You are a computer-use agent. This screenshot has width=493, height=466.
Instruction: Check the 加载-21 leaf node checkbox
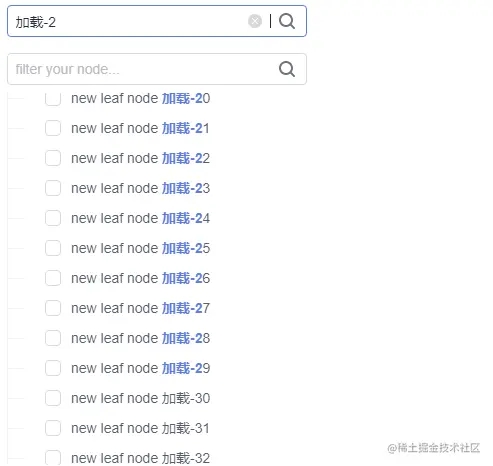(x=53, y=128)
